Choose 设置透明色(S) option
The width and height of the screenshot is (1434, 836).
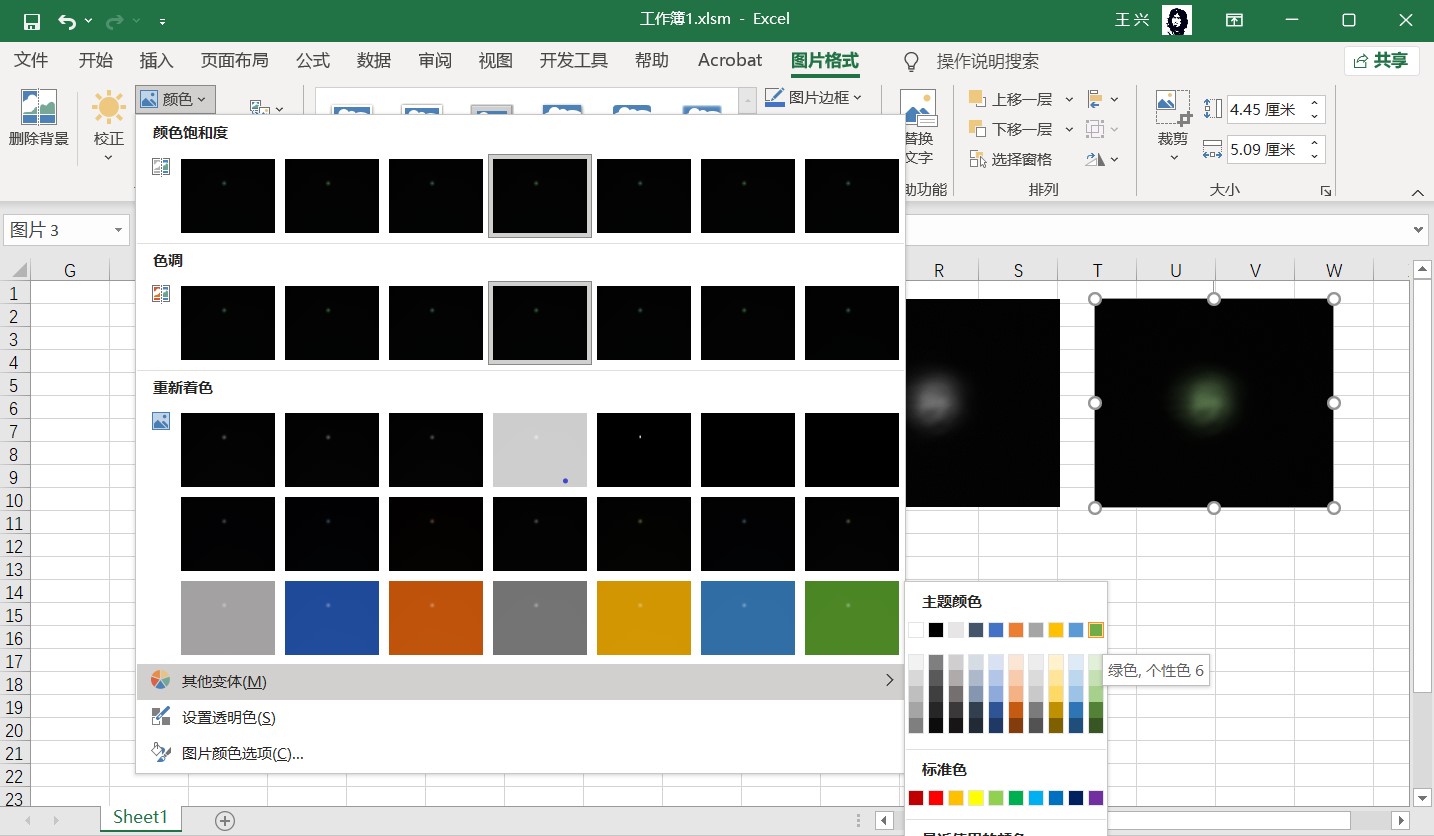coord(520,718)
